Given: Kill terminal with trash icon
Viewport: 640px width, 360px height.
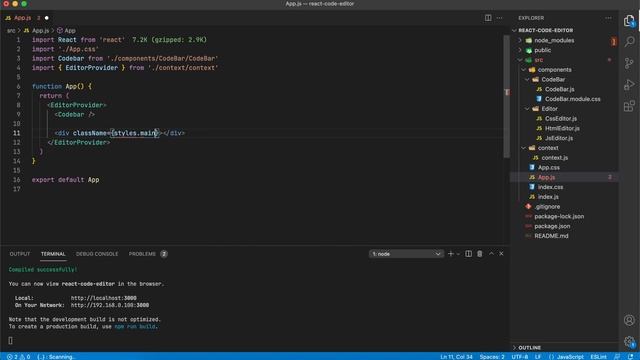Looking at the screenshot, I should 480,254.
